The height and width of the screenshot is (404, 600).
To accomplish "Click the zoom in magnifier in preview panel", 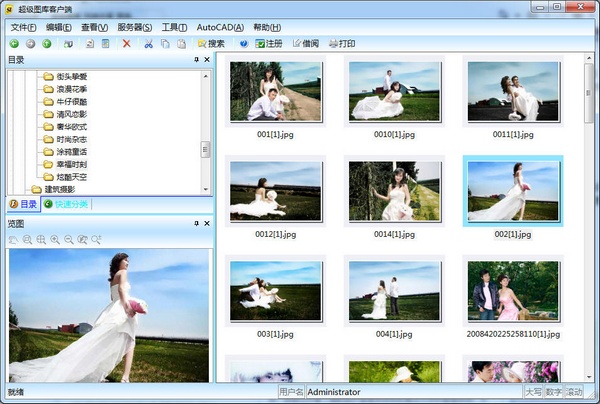I will pyautogui.click(x=55, y=240).
